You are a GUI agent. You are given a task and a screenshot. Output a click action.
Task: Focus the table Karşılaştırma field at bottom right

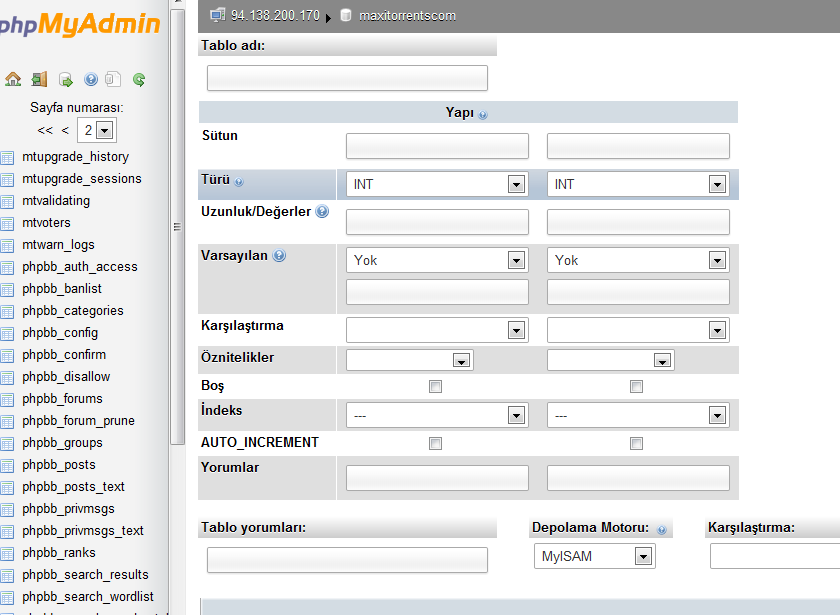pos(775,556)
